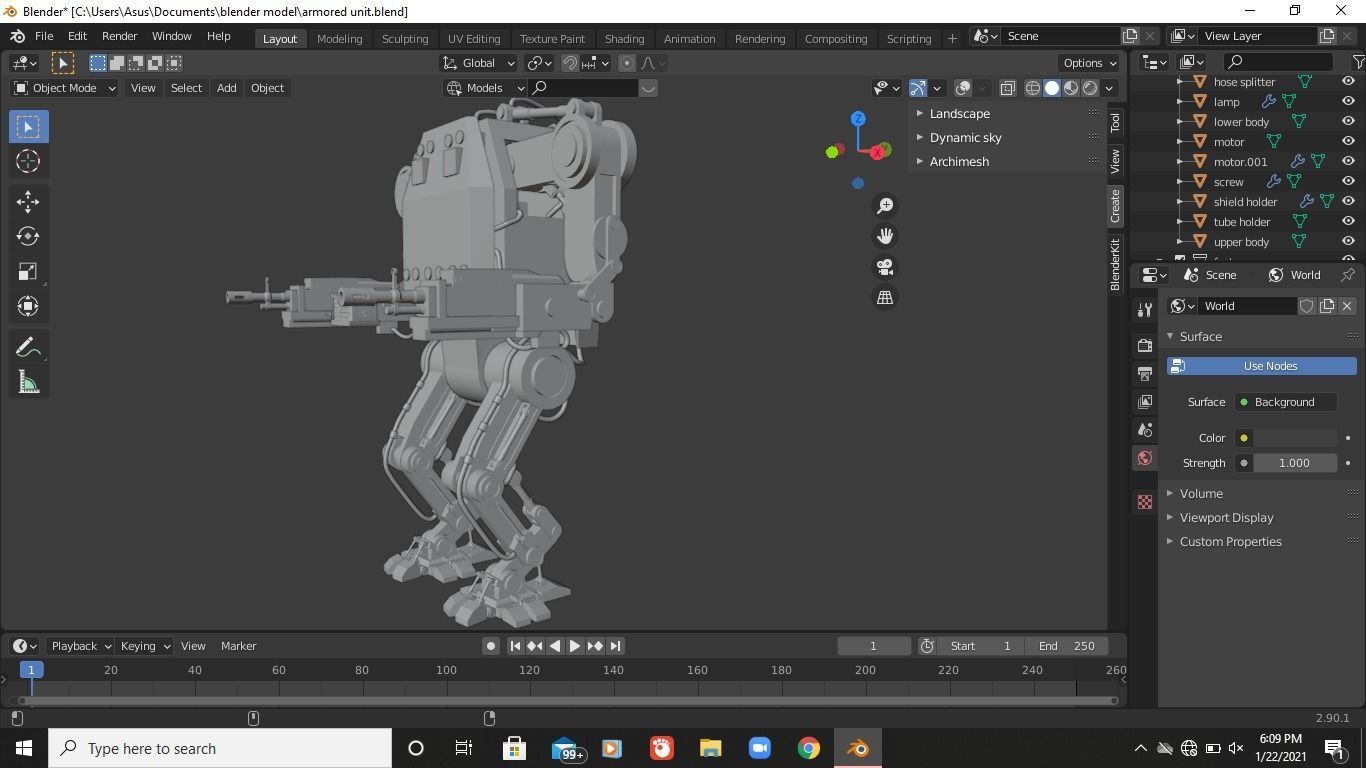Switch perspective/orthographic grid icon
This screenshot has height=768, width=1366.
[885, 298]
